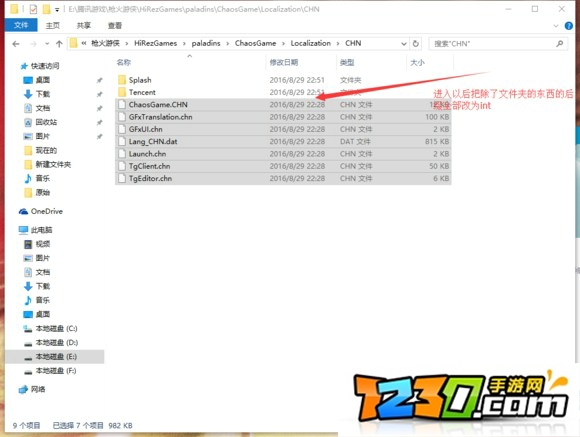Image resolution: width=580 pixels, height=437 pixels.
Task: Switch to the 主页 ribbon tab
Action: pos(53,26)
